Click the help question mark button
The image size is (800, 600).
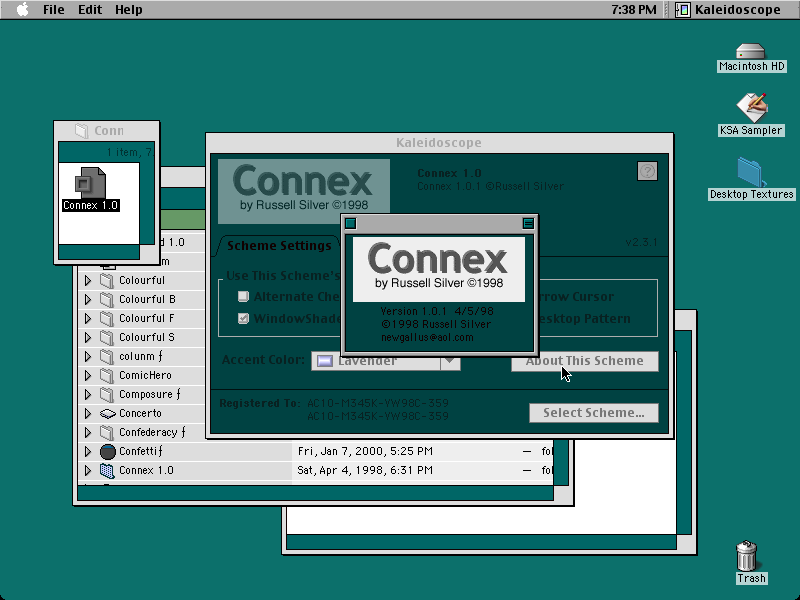pos(647,171)
